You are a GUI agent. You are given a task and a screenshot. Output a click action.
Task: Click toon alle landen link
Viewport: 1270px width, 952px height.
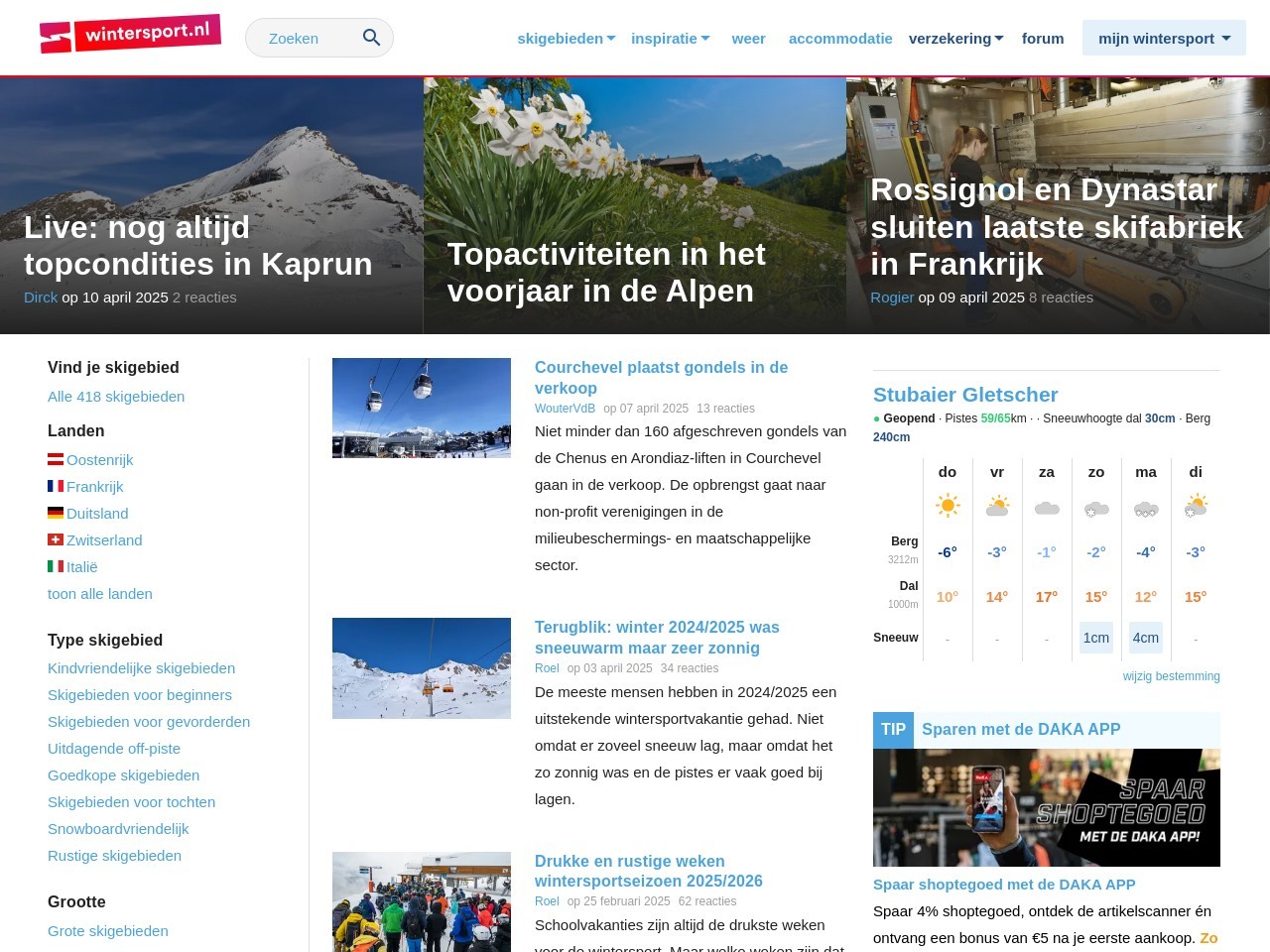pyautogui.click(x=100, y=593)
